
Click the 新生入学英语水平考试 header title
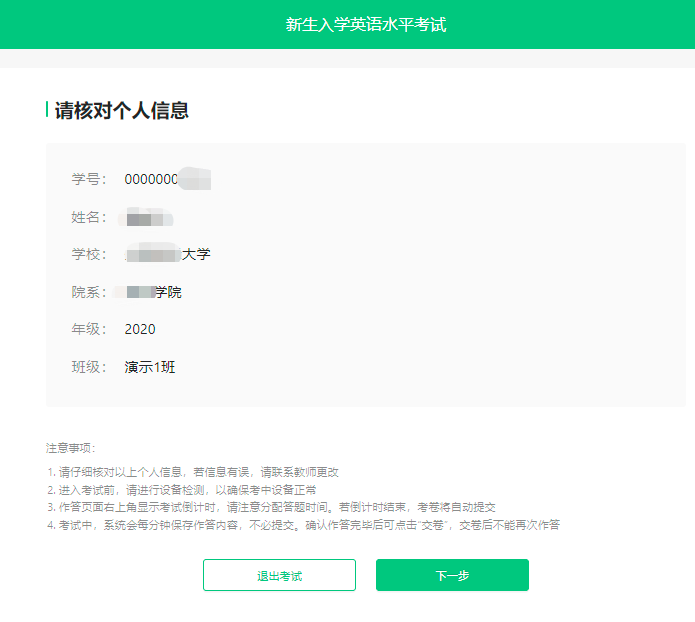coord(365,24)
